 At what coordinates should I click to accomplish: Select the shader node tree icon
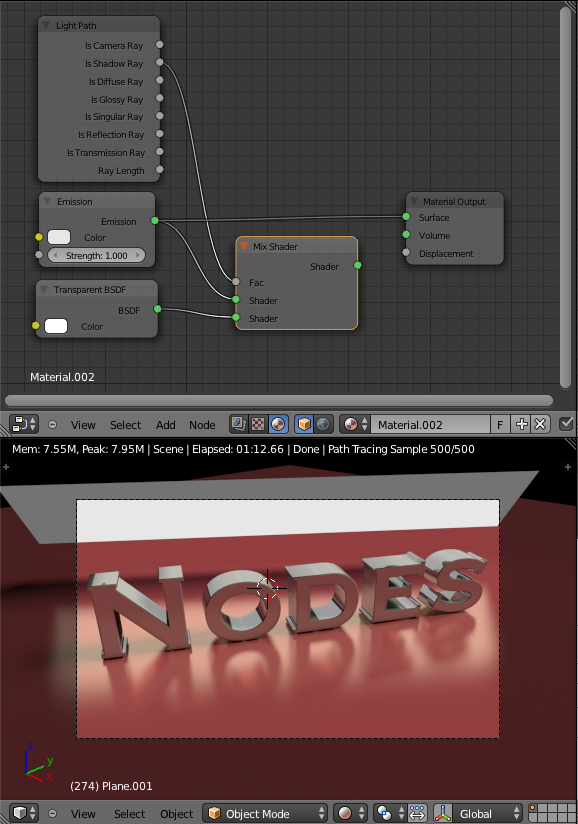[278, 424]
